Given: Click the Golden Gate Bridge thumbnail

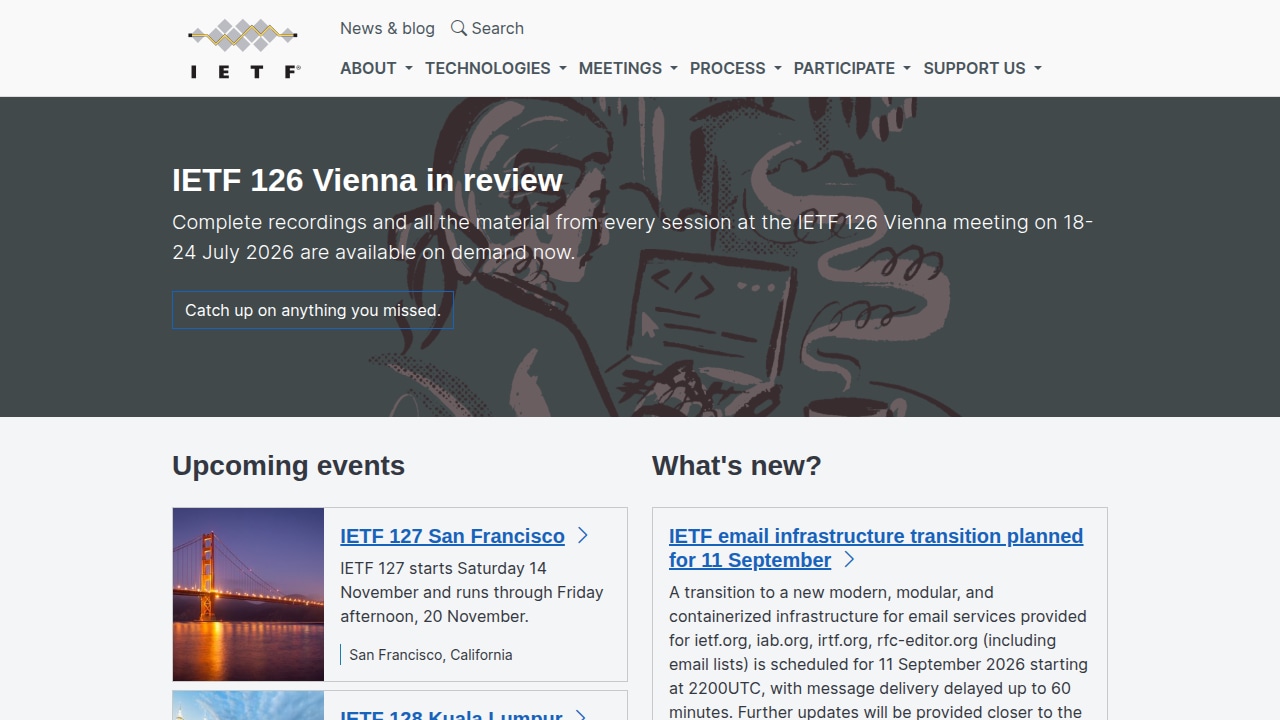Looking at the screenshot, I should click(248, 594).
